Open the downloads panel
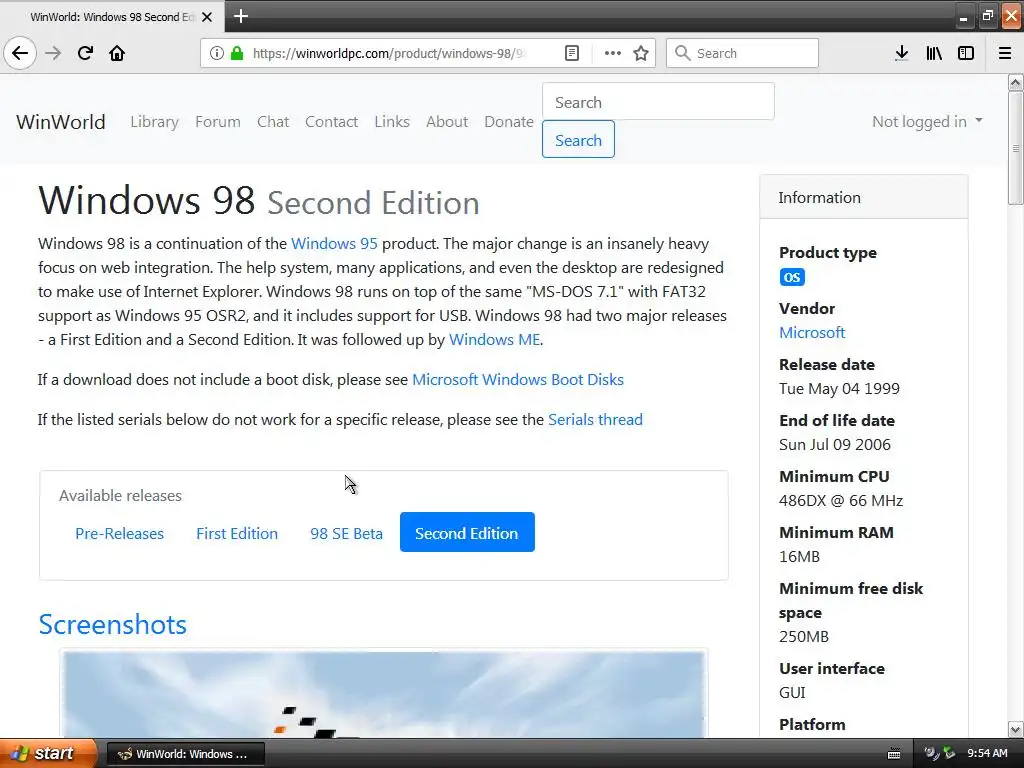Screen dimensions: 1024x768 901,53
